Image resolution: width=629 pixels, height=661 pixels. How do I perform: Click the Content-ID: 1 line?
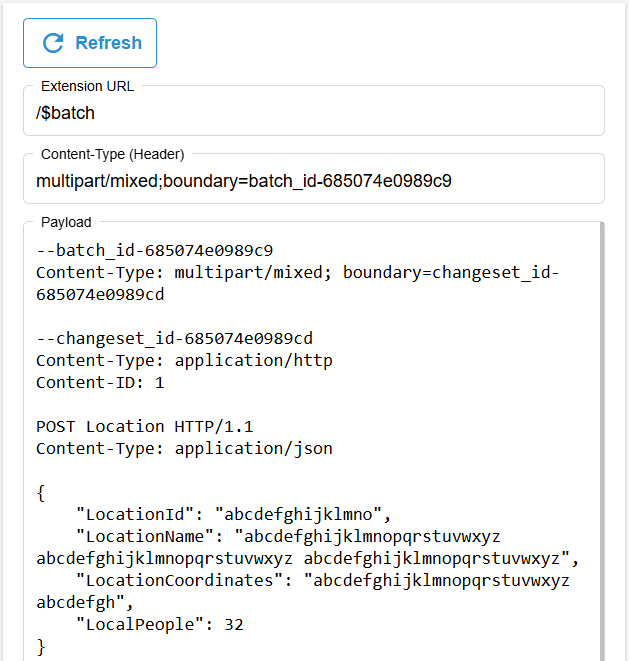tap(100, 383)
